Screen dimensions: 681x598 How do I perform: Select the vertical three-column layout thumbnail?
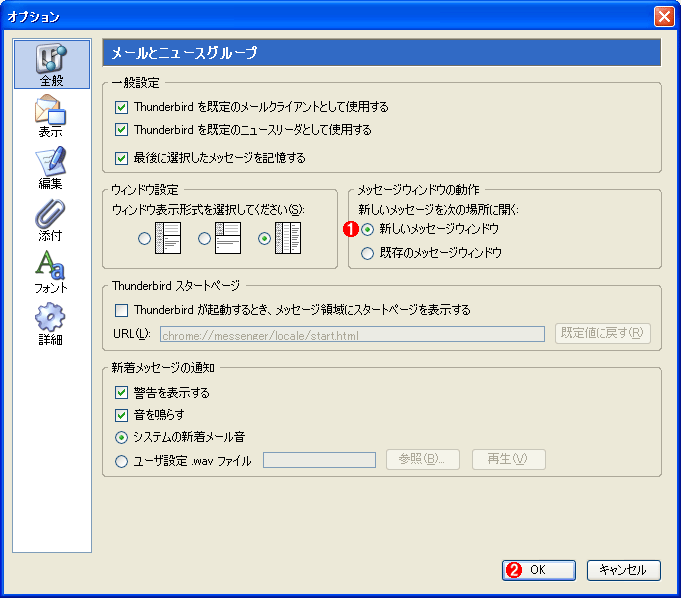(288, 238)
